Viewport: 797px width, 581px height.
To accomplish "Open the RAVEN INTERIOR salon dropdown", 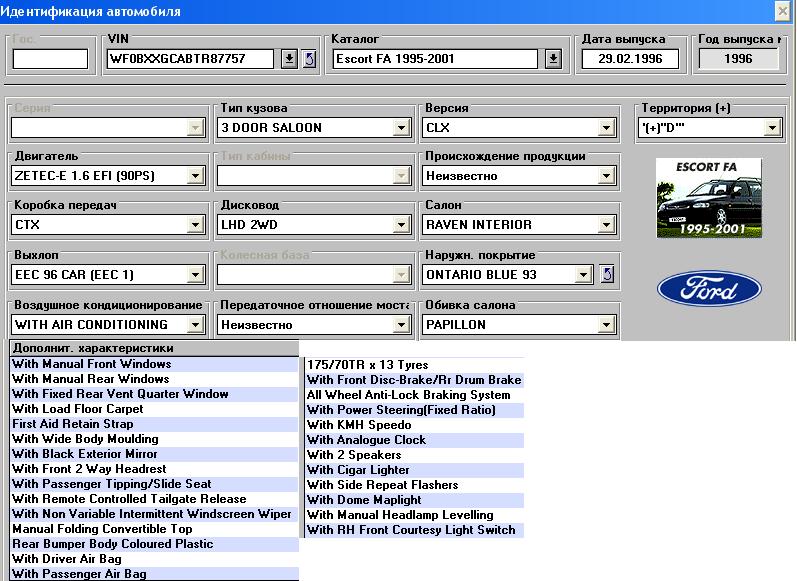I will 605,225.
